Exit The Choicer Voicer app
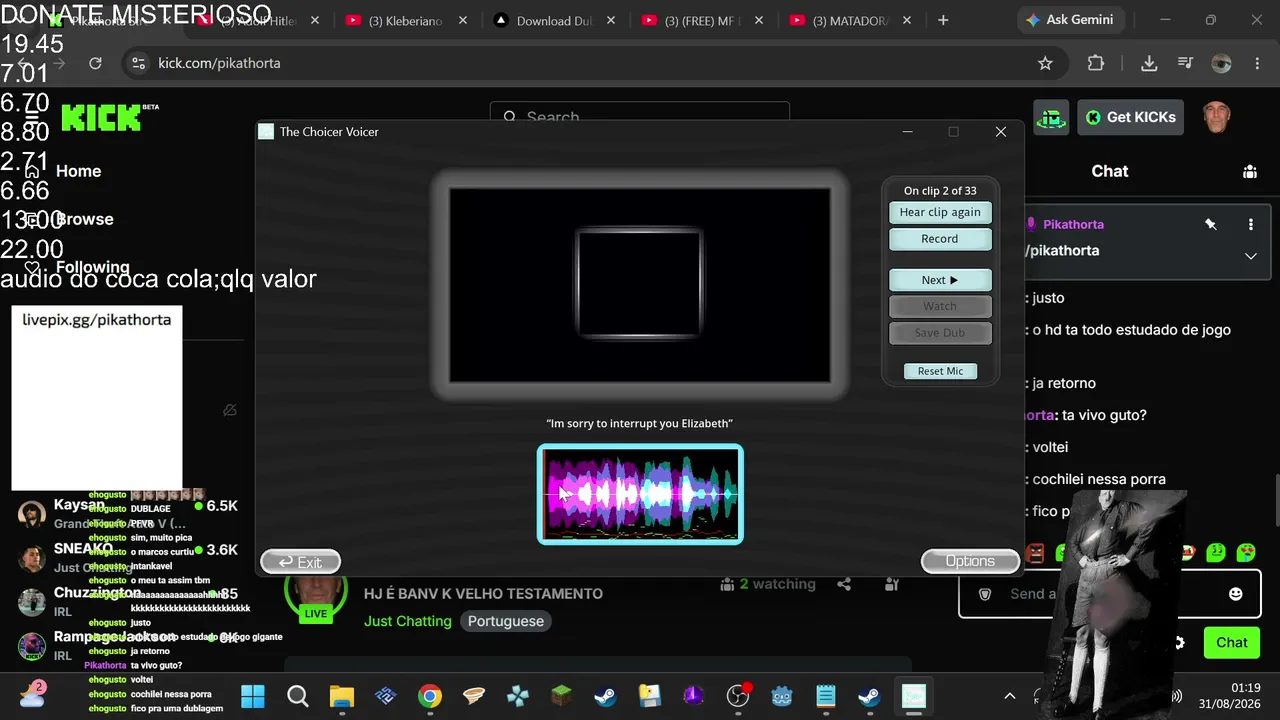The height and width of the screenshot is (720, 1280). [300, 562]
